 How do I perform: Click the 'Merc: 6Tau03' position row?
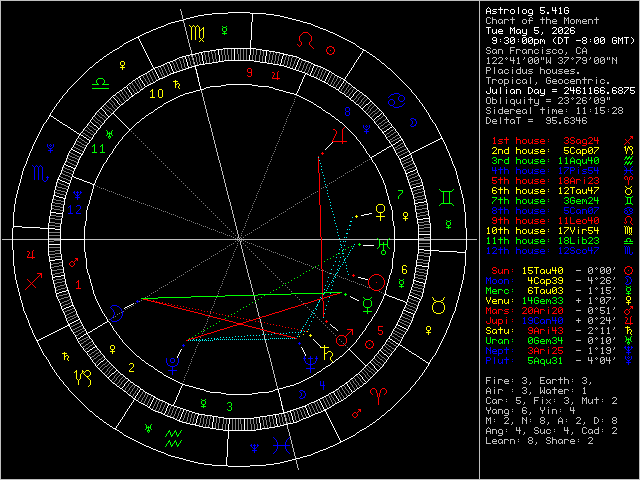click(551, 291)
